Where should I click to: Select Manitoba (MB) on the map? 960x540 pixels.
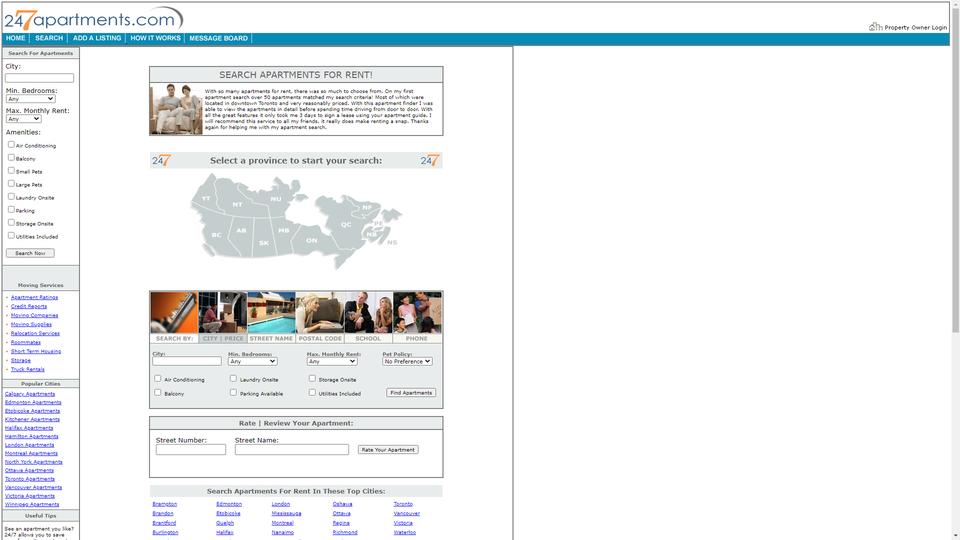(x=284, y=231)
